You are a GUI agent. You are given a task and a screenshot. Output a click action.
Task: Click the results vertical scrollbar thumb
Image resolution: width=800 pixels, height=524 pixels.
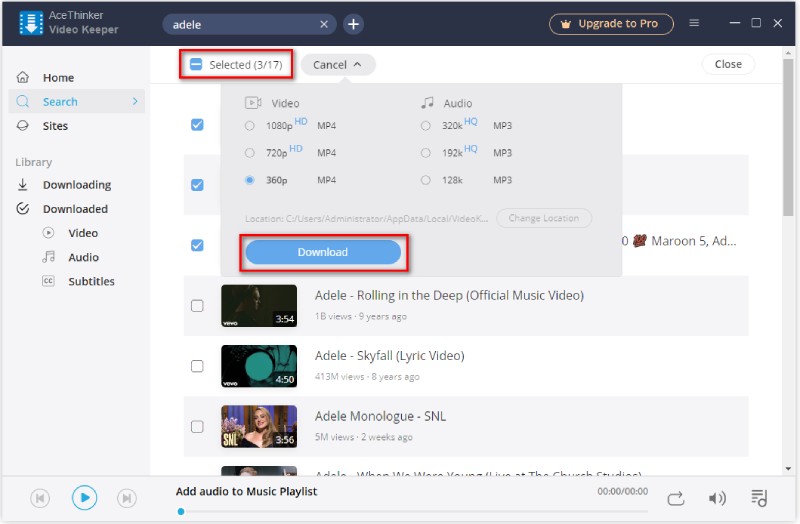tap(788, 138)
